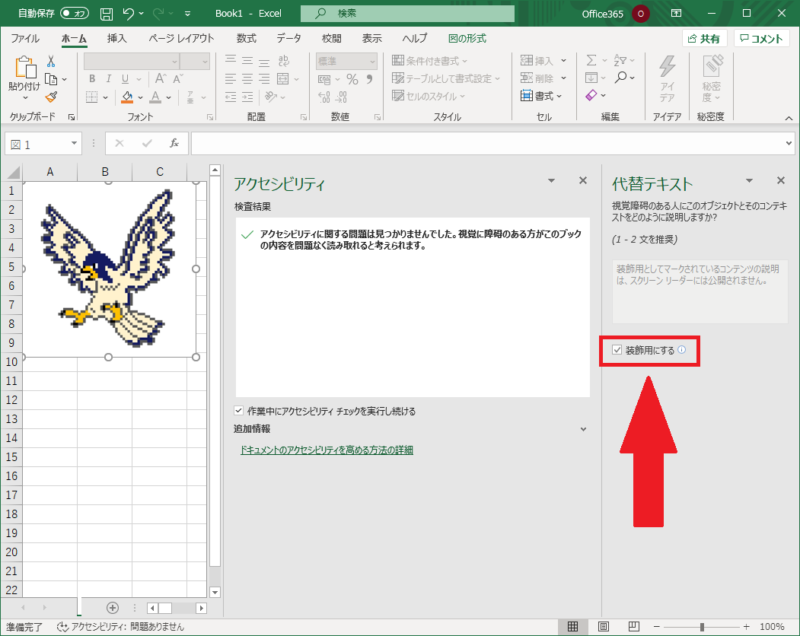Switch to Page Layout view icon
800x636 pixels.
603,626
